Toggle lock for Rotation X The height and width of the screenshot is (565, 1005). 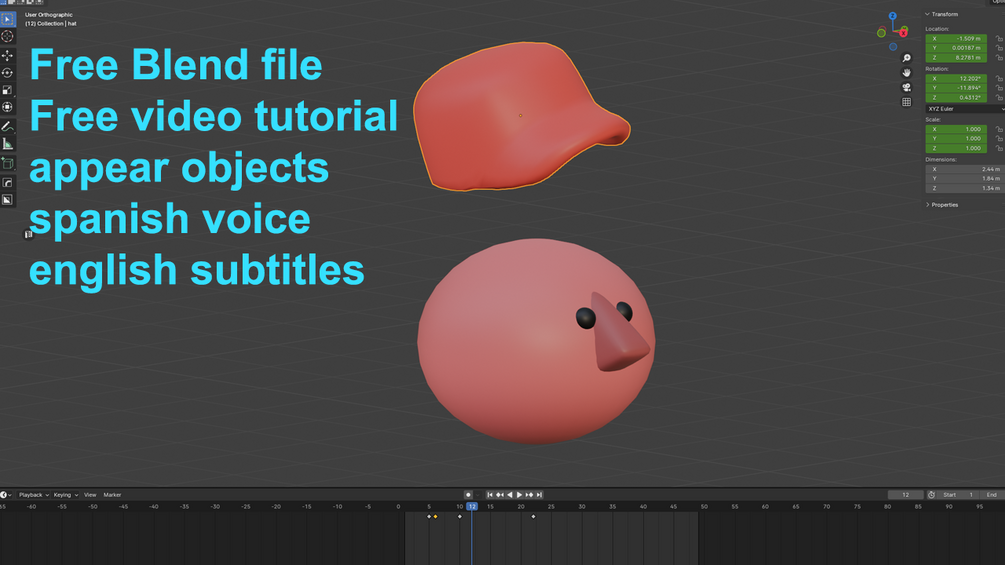[999, 78]
